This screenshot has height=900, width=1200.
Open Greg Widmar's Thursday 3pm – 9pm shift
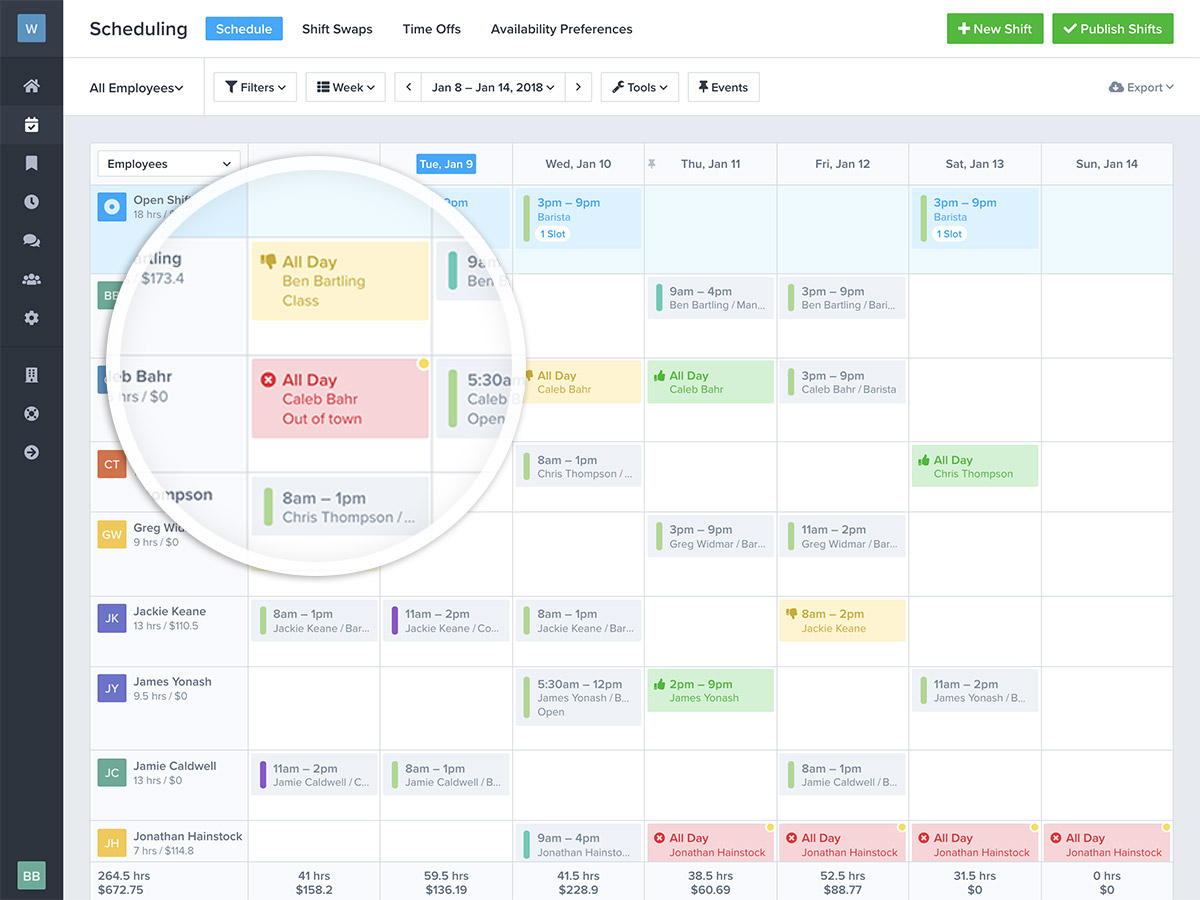pos(710,536)
